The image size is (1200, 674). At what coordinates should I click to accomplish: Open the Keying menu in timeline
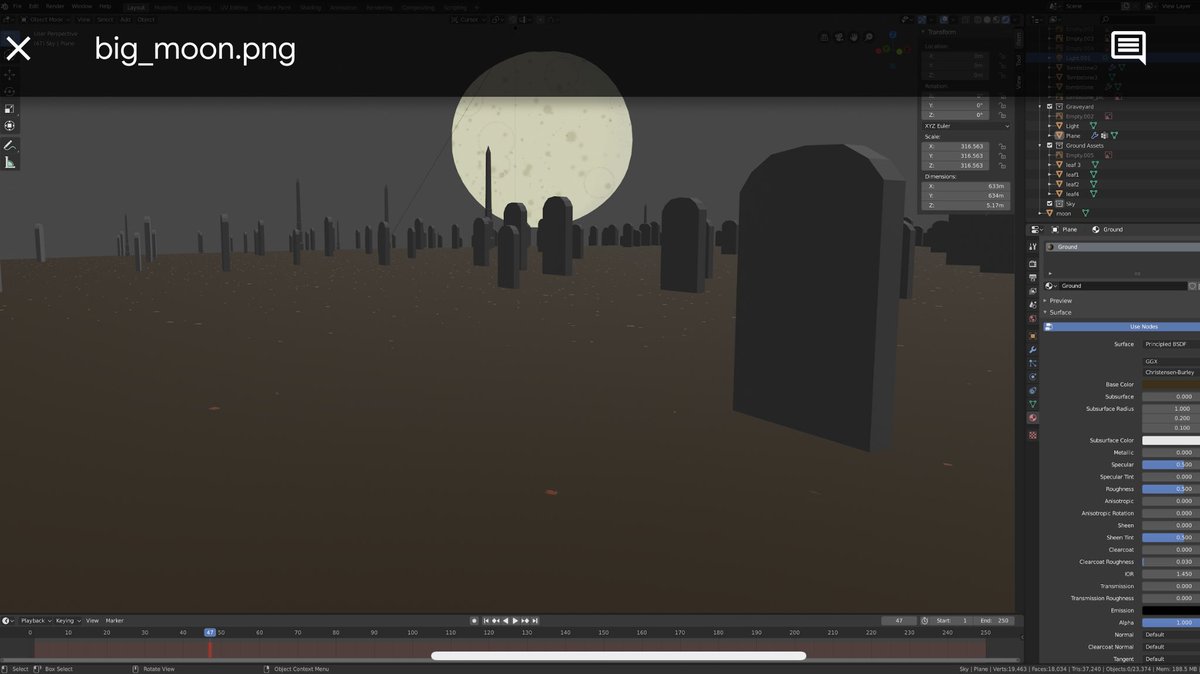click(x=66, y=621)
